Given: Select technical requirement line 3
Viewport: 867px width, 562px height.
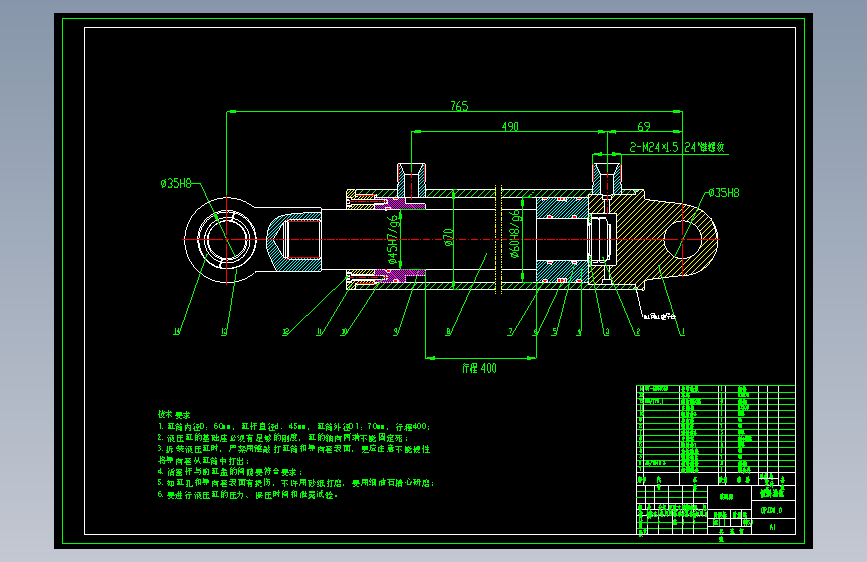Looking at the screenshot, I should click(294, 455).
